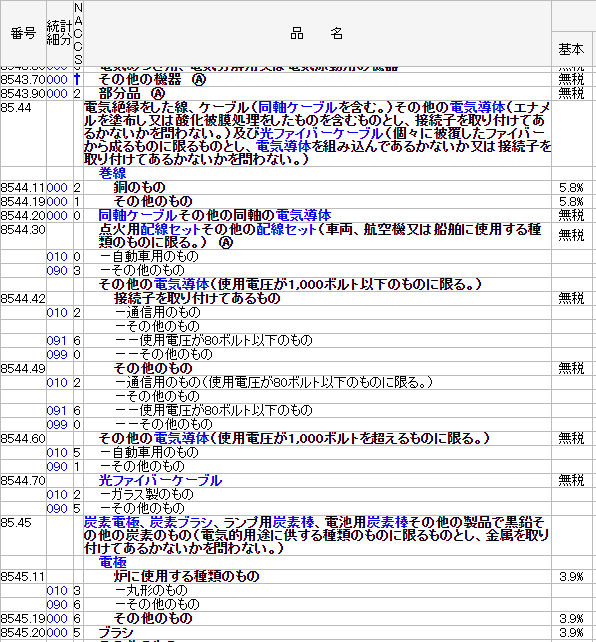
Task: Open the 電気導体 link before （エナメル in 85.44
Action: [x=478, y=108]
